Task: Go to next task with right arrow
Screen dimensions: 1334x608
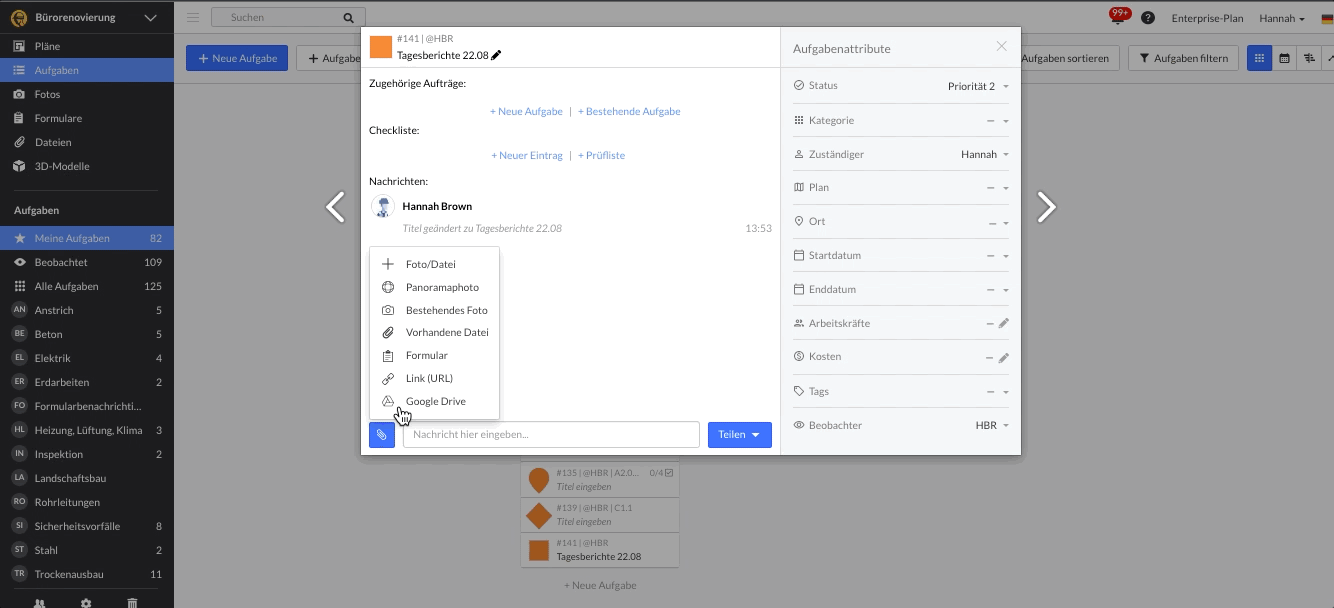Action: [1046, 207]
